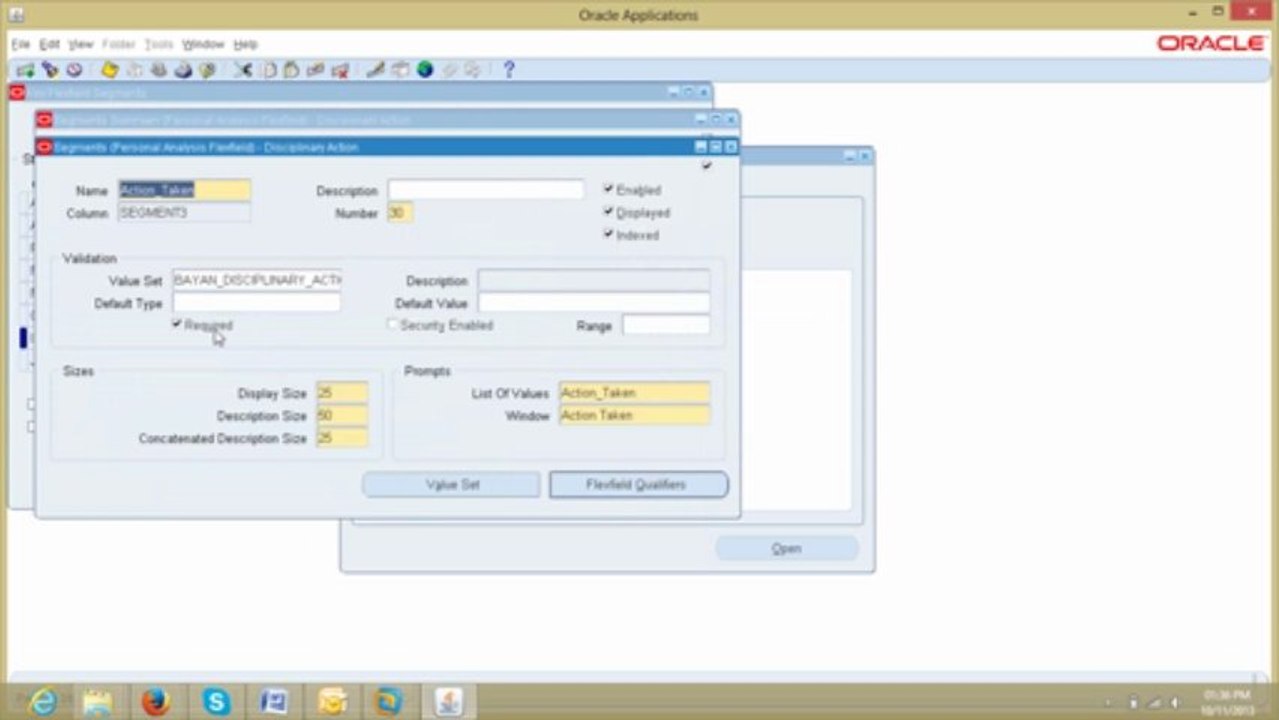This screenshot has width=1279, height=720.
Task: Click the Value Set input field
Action: [x=256, y=280]
